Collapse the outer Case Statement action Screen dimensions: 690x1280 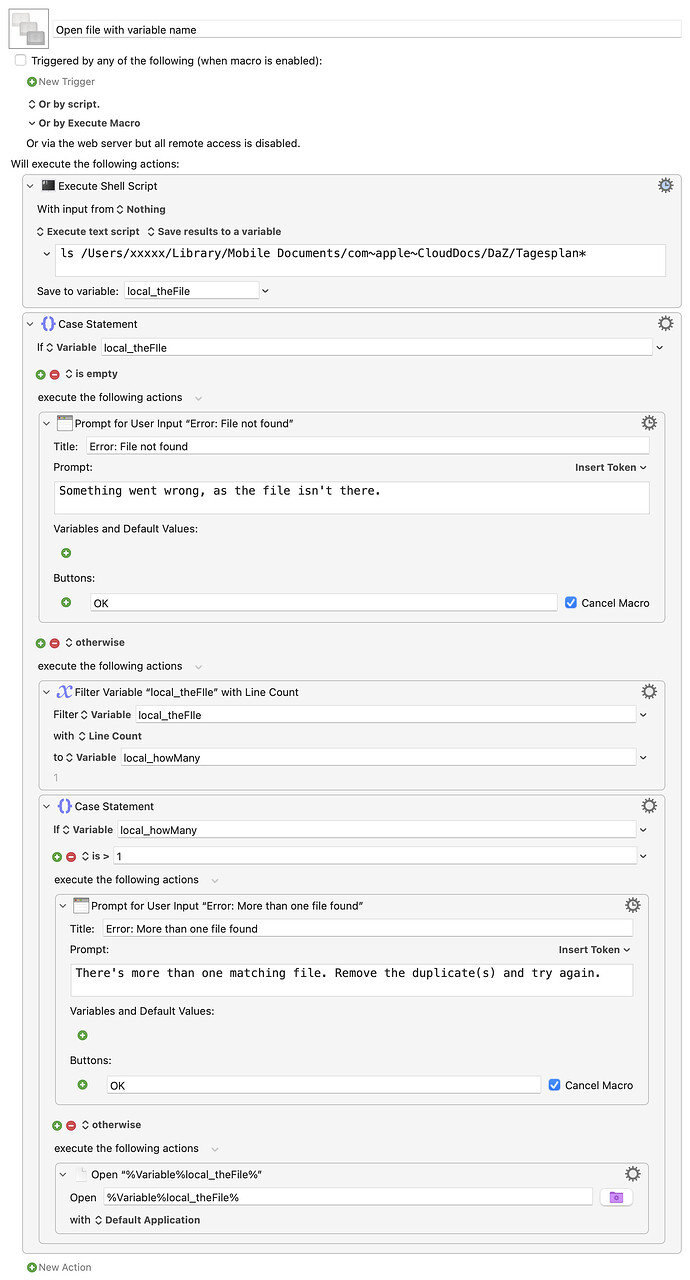(x=30, y=324)
